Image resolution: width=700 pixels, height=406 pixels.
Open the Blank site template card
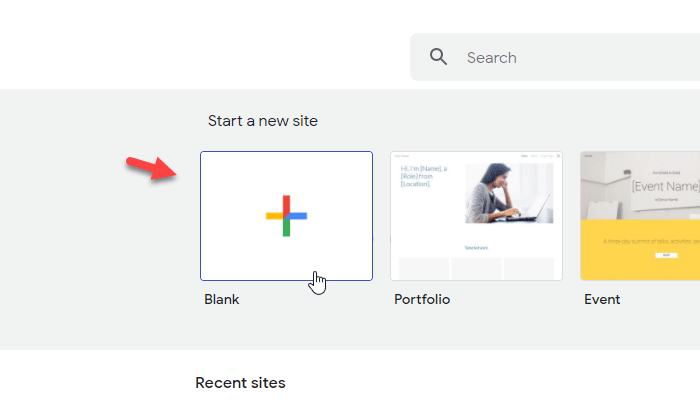click(286, 216)
